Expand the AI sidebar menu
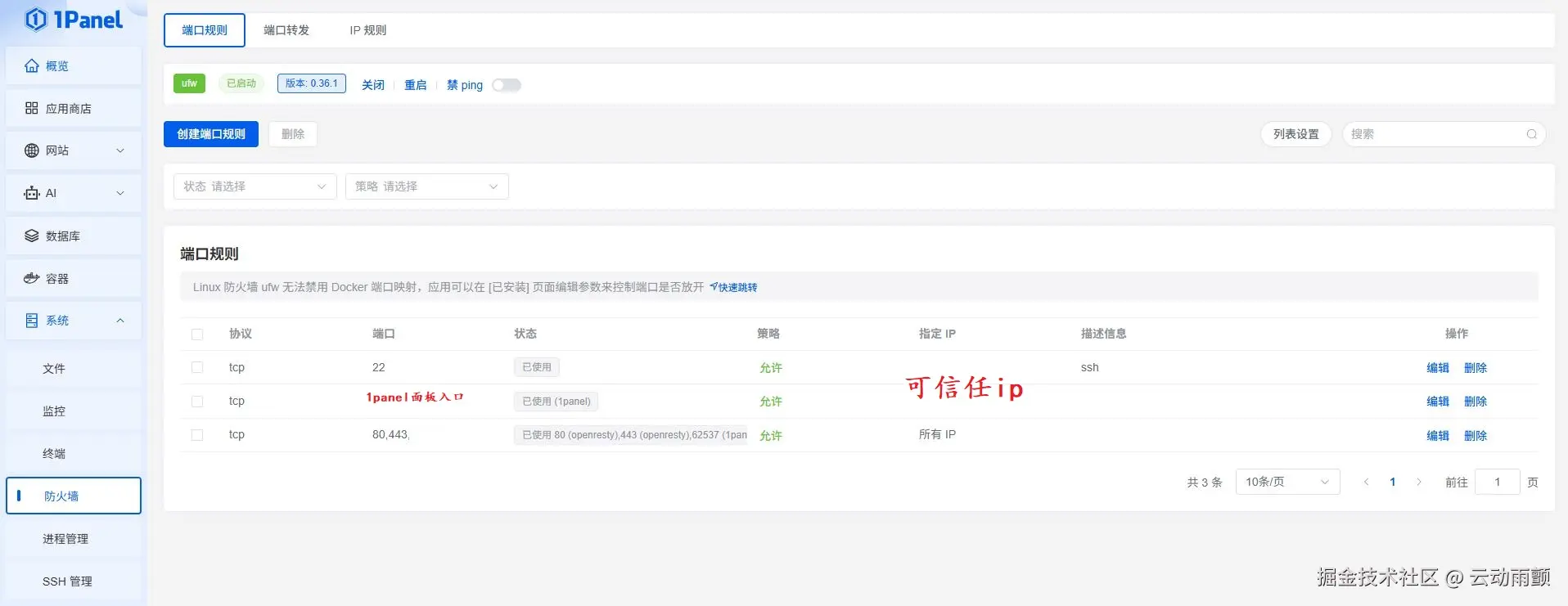The width and height of the screenshot is (1568, 606). click(120, 193)
